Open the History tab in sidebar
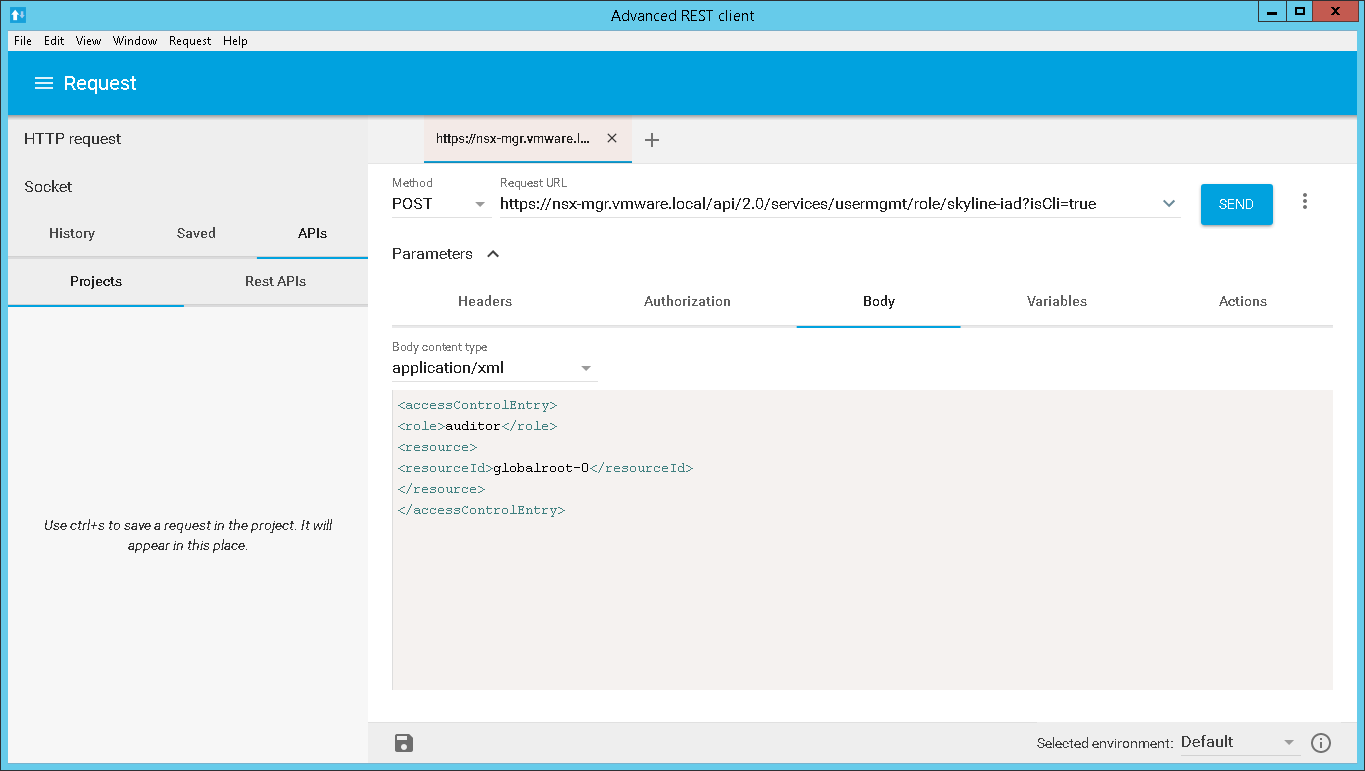 coord(72,233)
